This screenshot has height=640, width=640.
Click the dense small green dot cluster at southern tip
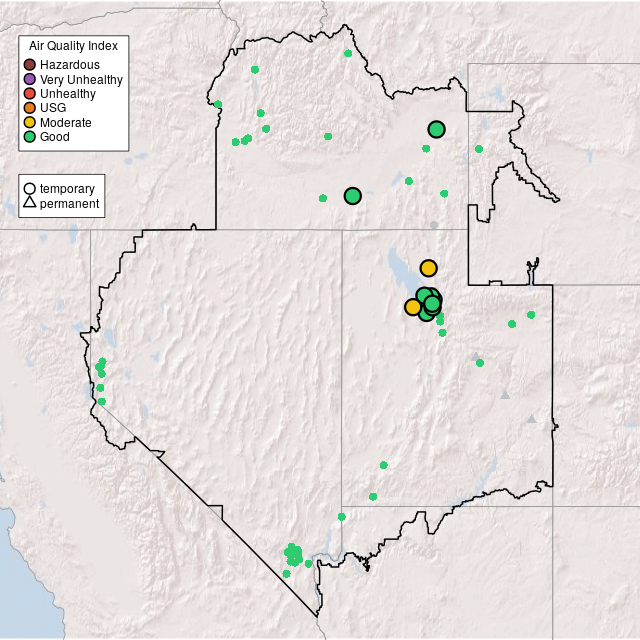click(293, 554)
